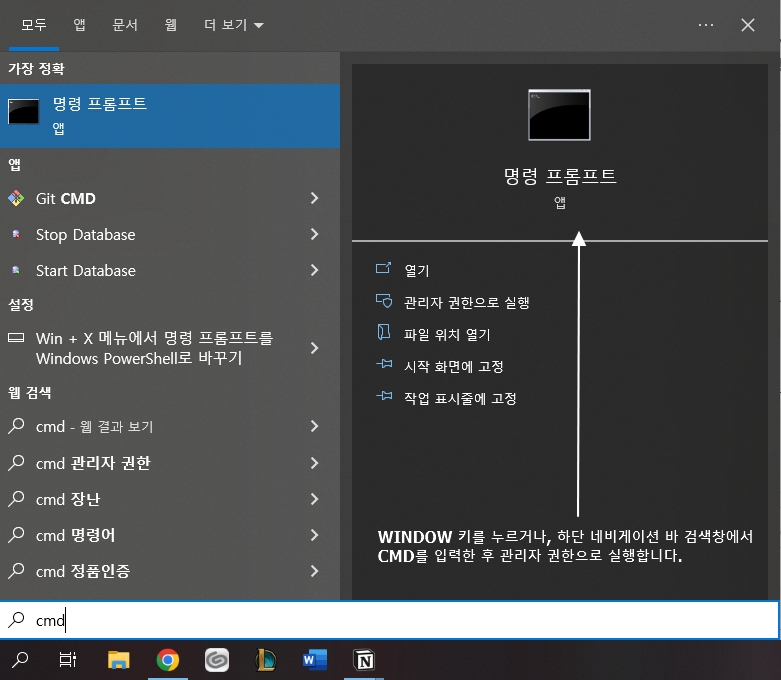The width and height of the screenshot is (781, 680).
Task: Select the 'cmd 명령어' web suggestion
Action: [76, 535]
